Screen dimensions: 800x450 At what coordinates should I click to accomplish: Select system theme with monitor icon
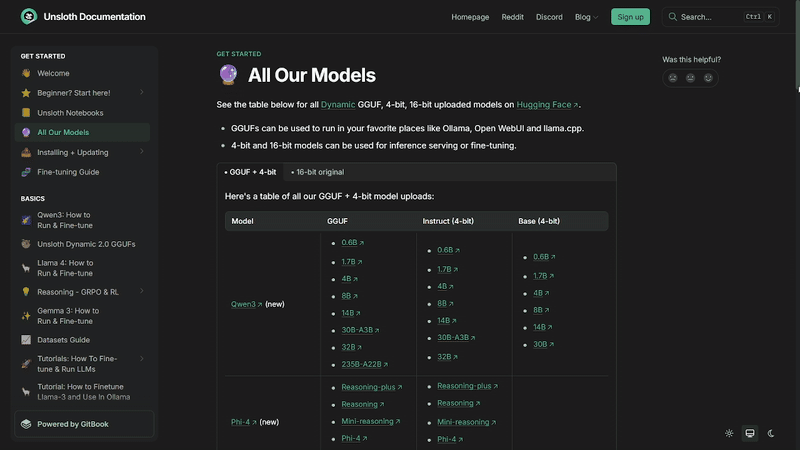750,433
